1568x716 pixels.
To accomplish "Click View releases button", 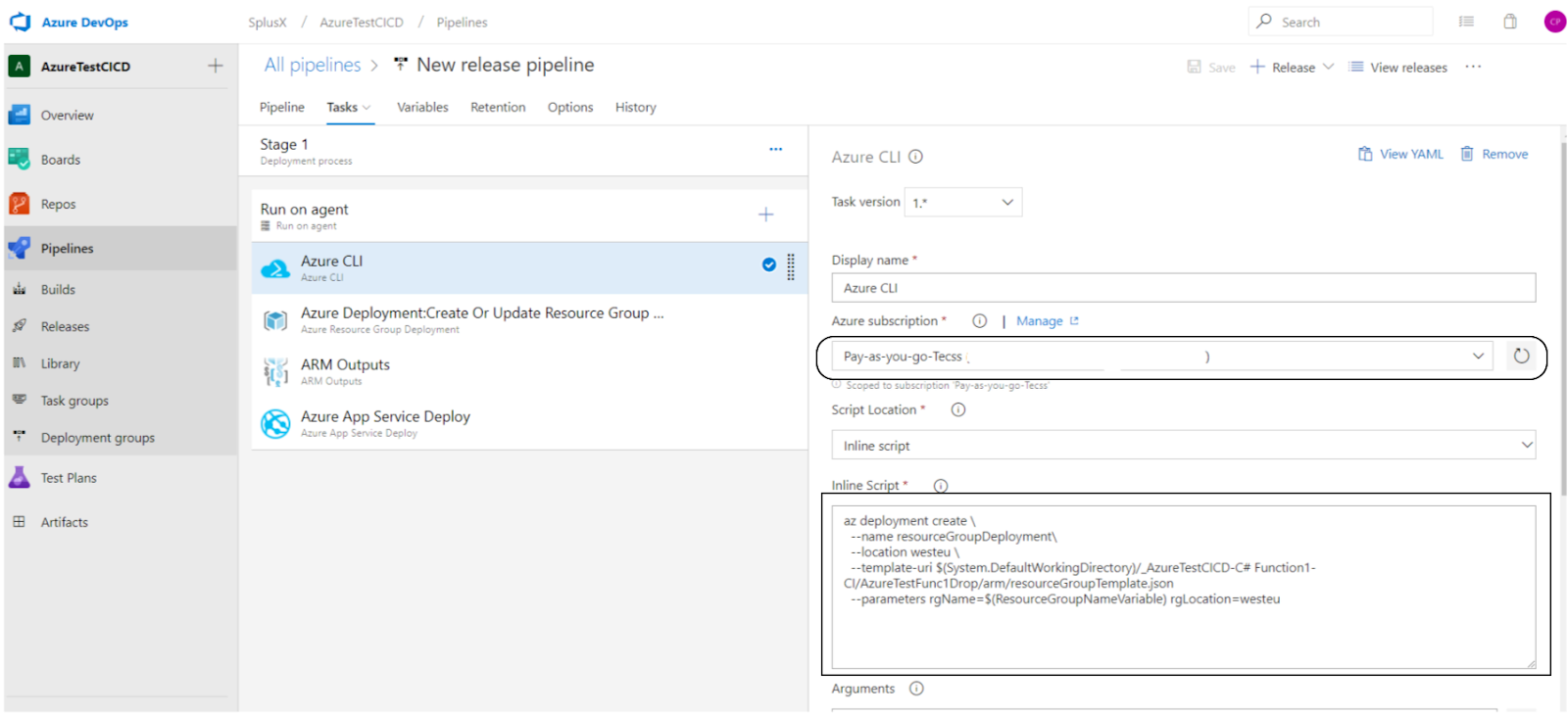I will click(x=1398, y=67).
